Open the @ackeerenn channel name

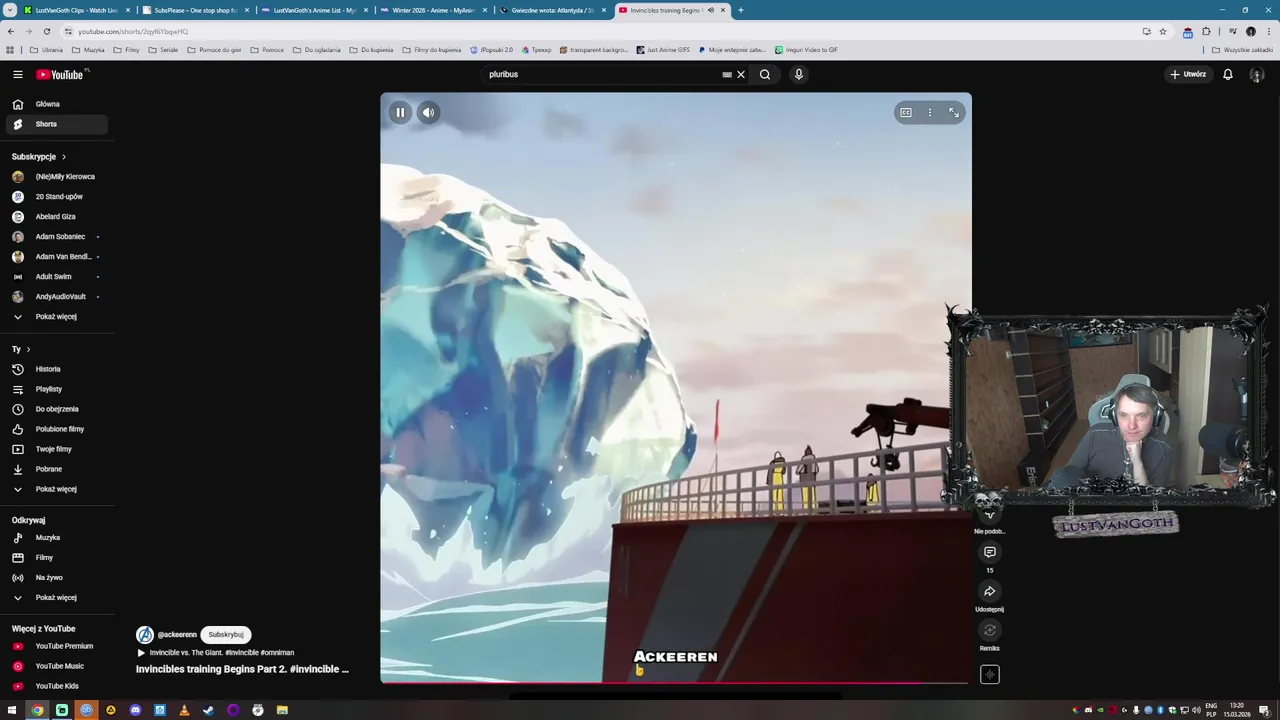click(177, 635)
